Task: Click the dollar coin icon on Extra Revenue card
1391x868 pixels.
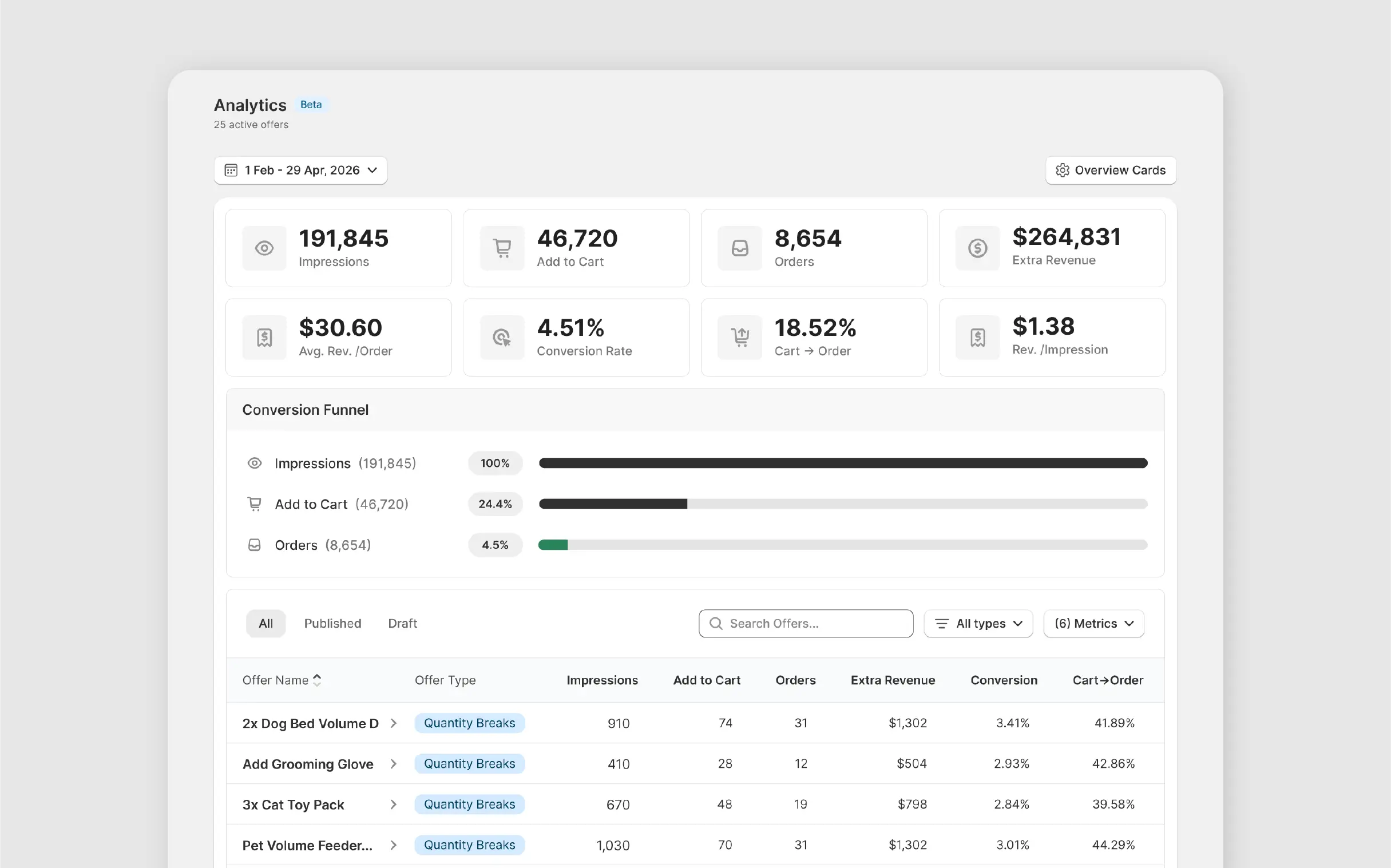Action: (x=978, y=248)
